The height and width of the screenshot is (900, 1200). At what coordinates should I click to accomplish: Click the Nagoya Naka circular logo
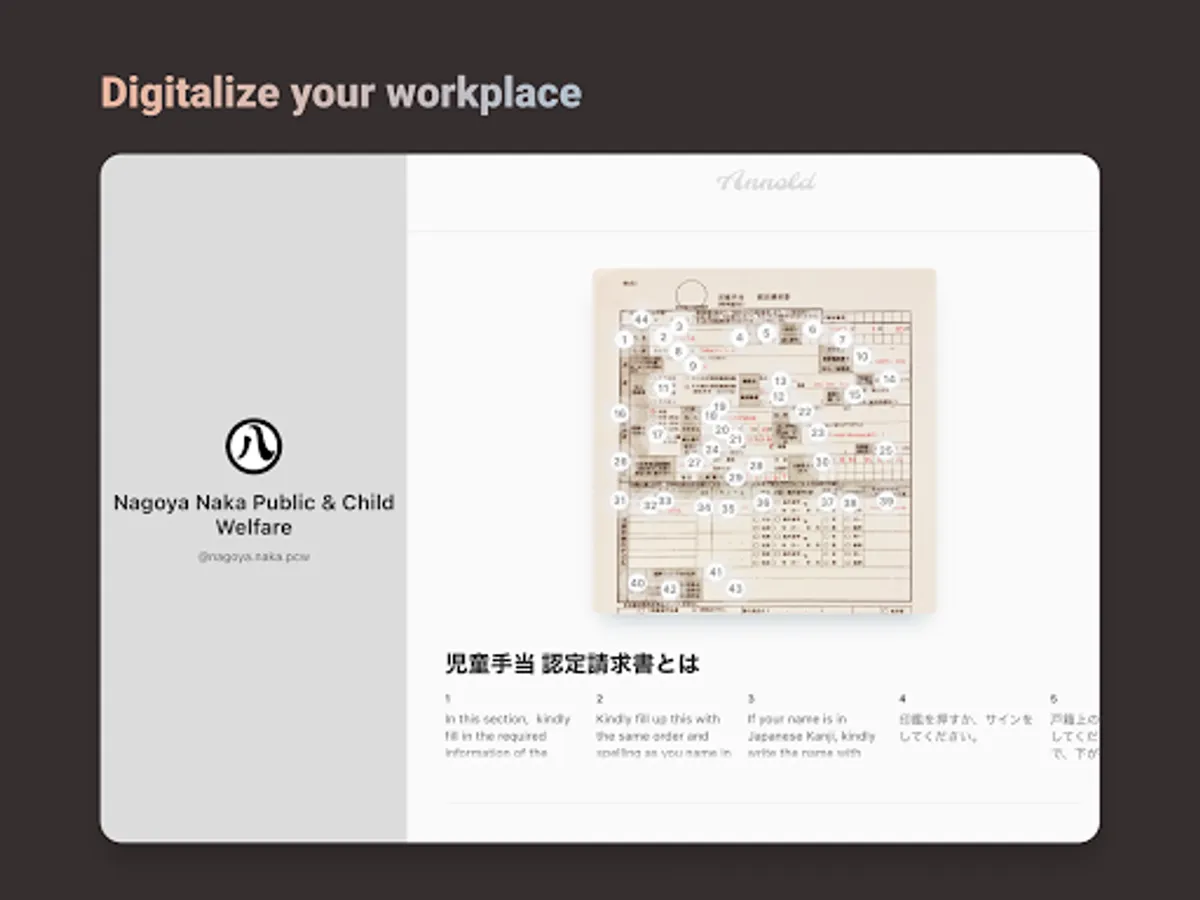[x=253, y=446]
